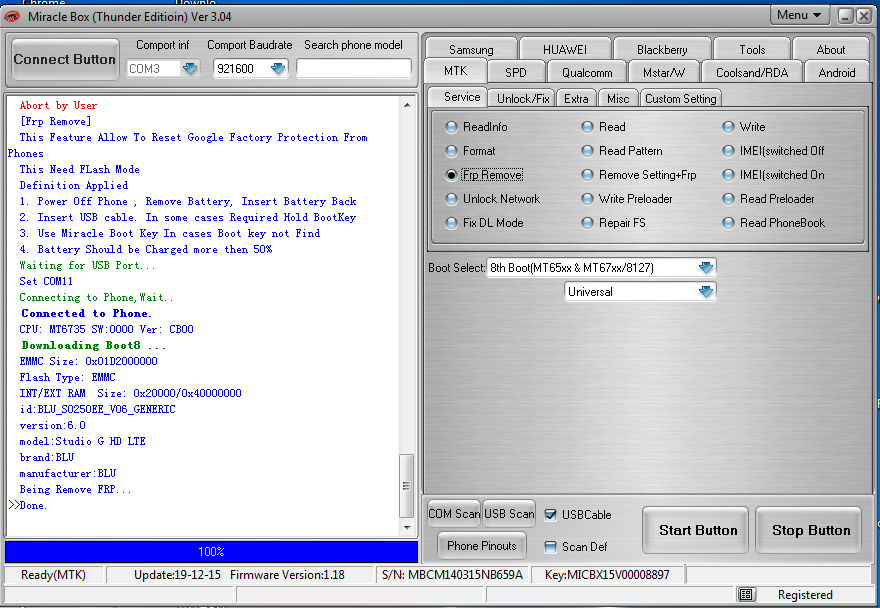Viewport: 880px width, 608px height.
Task: Open the Comport inf dropdown arrow
Action: click(x=190, y=68)
